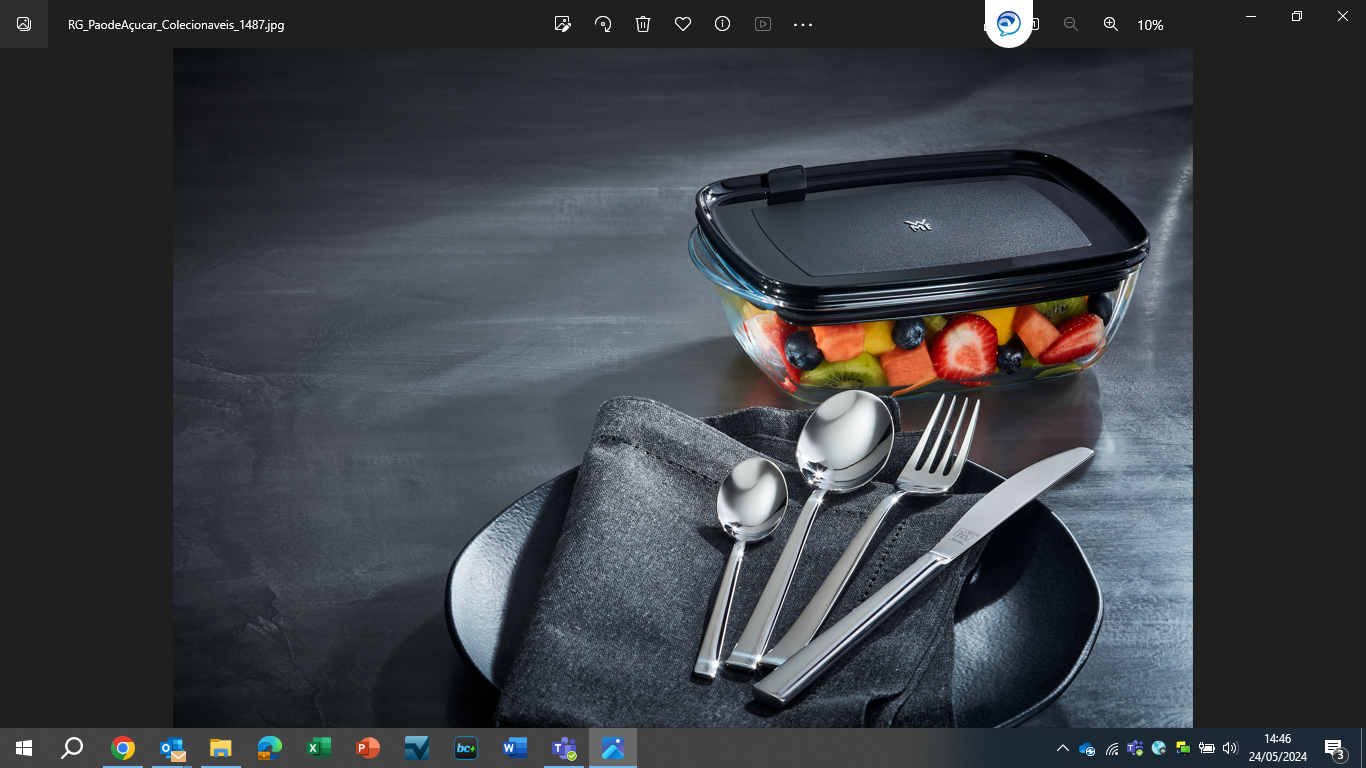1366x768 pixels.
Task: Open the Wi-Fi network tray icon
Action: pyautogui.click(x=1111, y=748)
